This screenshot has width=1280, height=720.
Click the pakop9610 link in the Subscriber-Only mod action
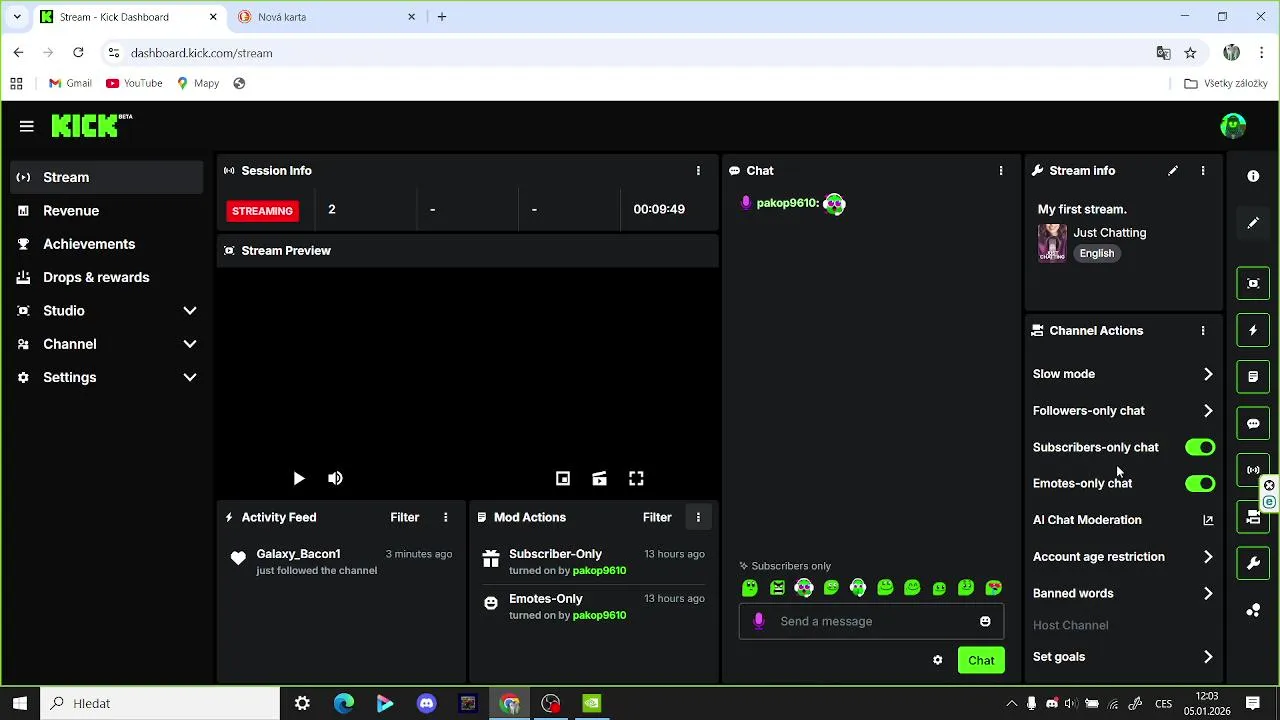pos(599,571)
